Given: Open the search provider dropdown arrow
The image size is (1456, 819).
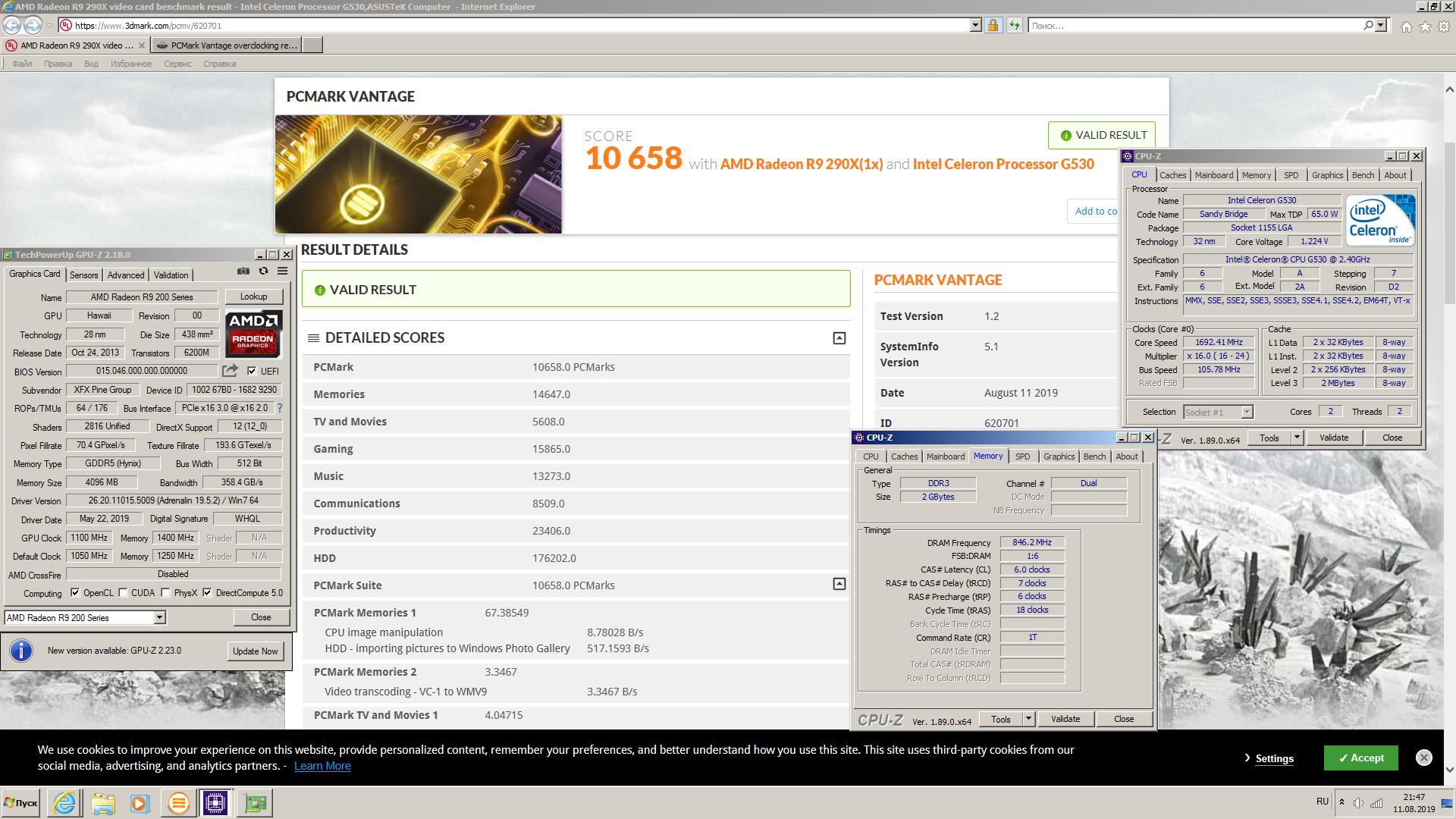Looking at the screenshot, I should click(1380, 25).
